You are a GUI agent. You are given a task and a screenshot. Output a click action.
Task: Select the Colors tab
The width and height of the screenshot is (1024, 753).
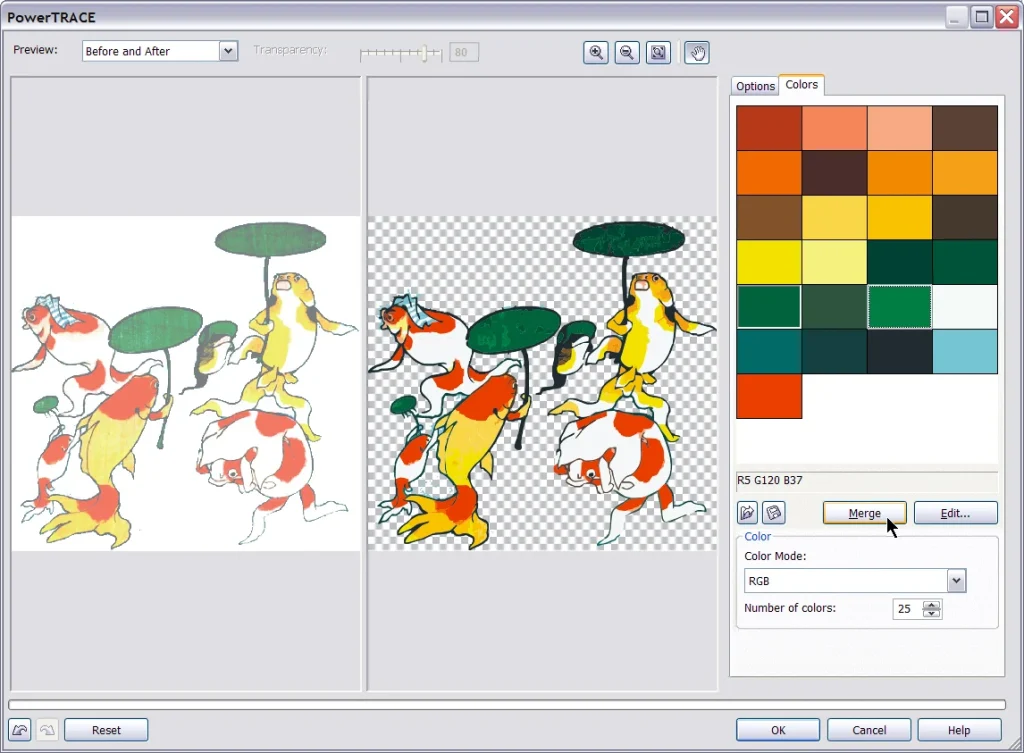(801, 85)
